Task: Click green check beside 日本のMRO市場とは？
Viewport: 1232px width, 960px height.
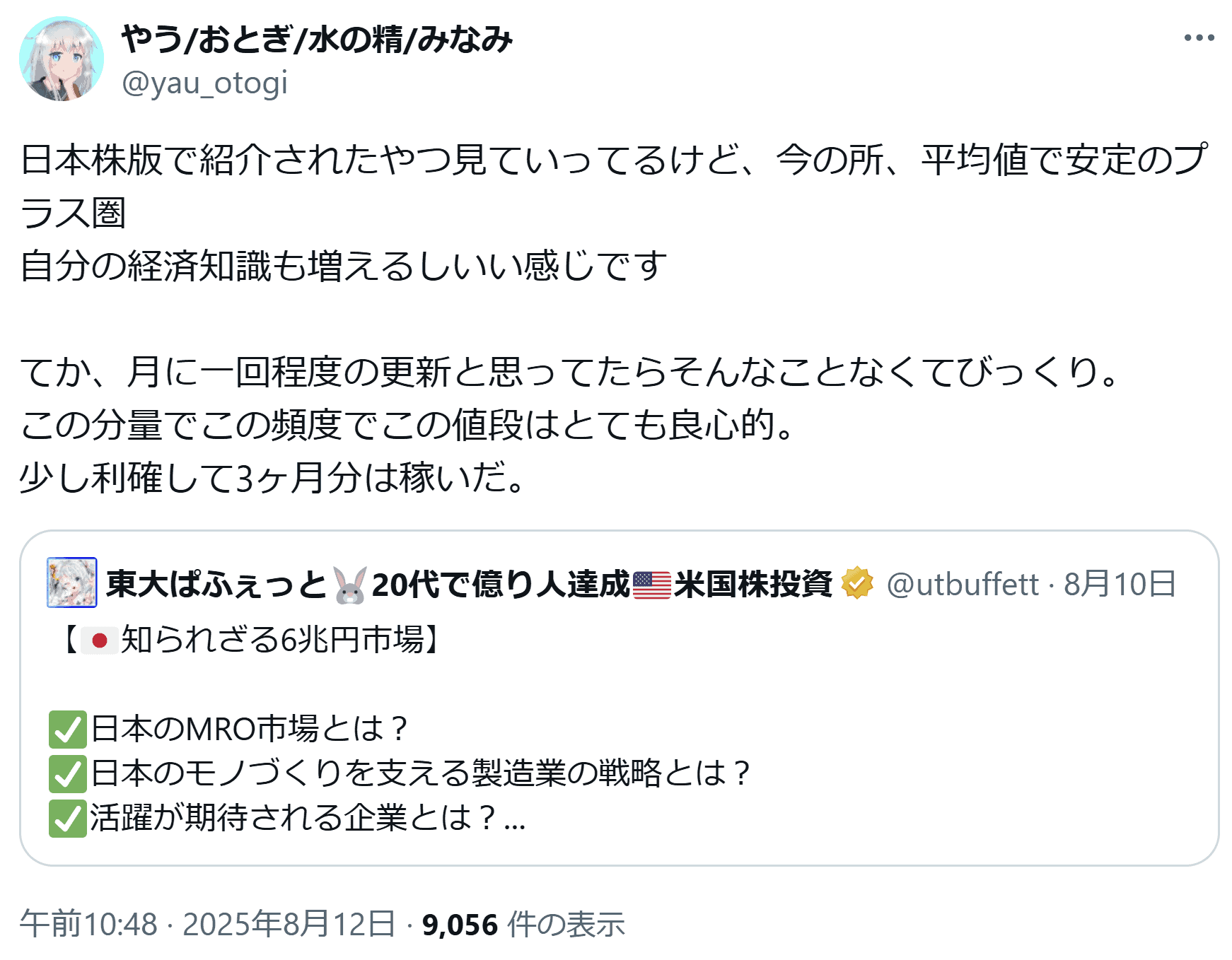Action: click(68, 730)
